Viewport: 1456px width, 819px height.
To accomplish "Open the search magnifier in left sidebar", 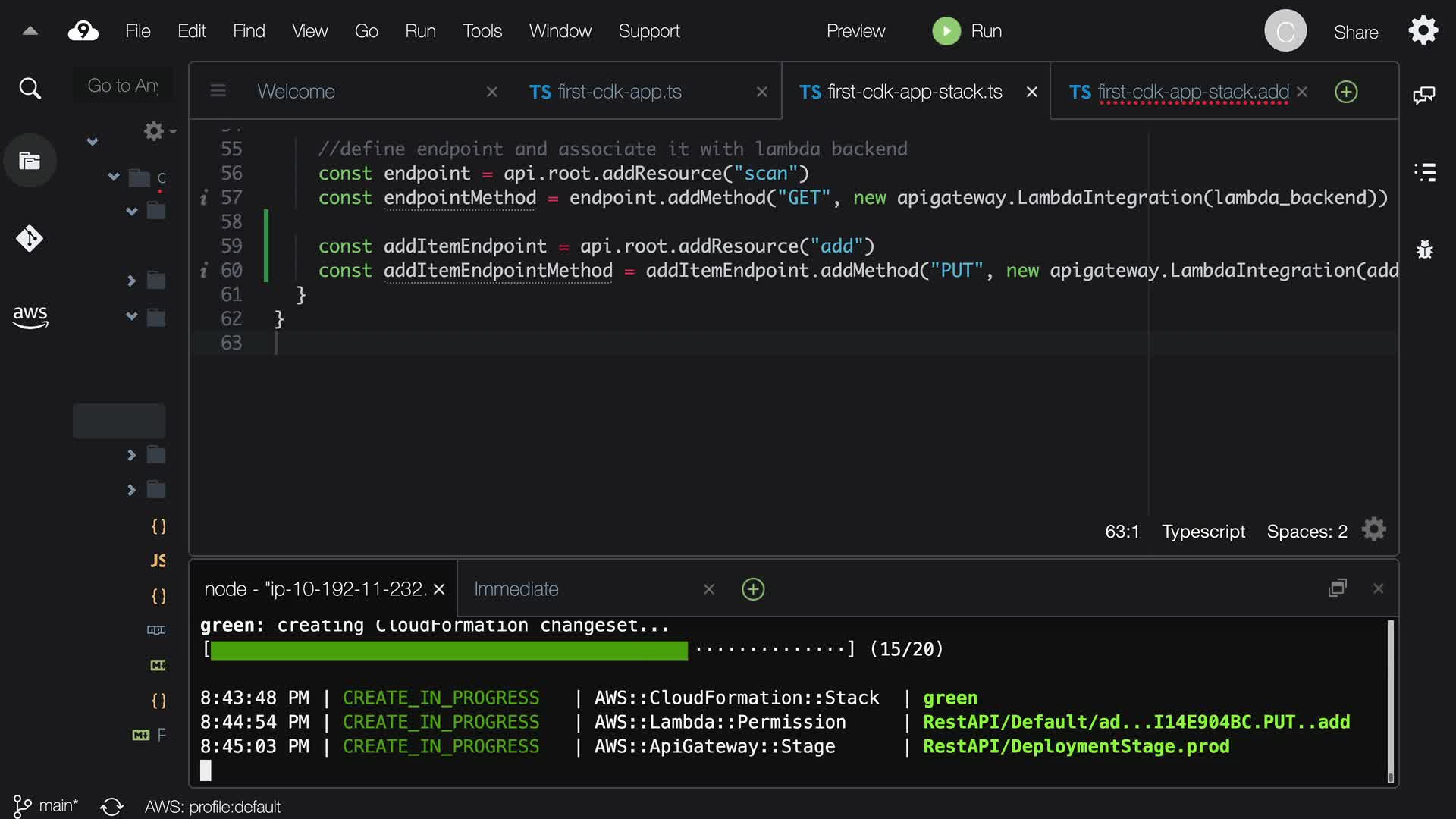I will [x=30, y=89].
